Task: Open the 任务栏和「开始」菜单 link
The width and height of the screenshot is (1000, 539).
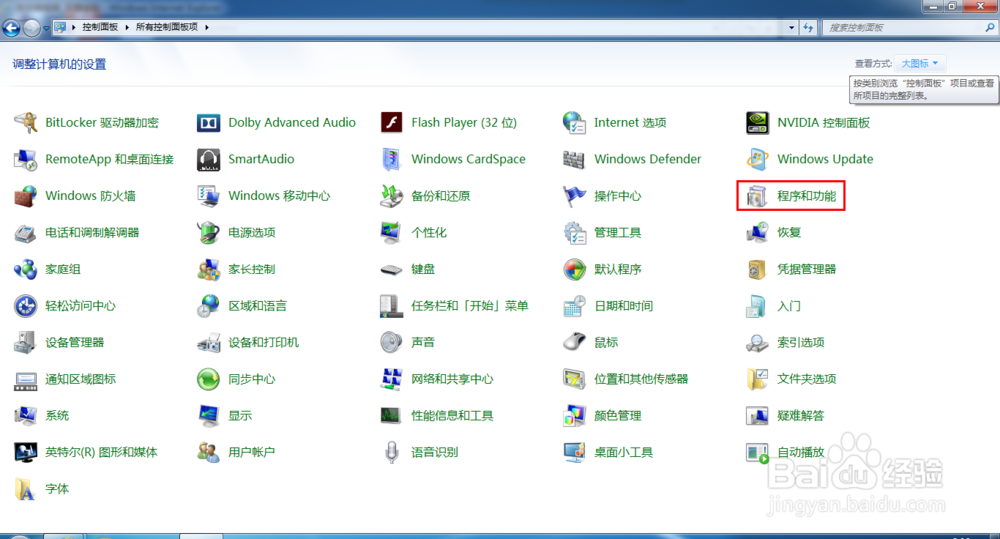Action: point(470,306)
